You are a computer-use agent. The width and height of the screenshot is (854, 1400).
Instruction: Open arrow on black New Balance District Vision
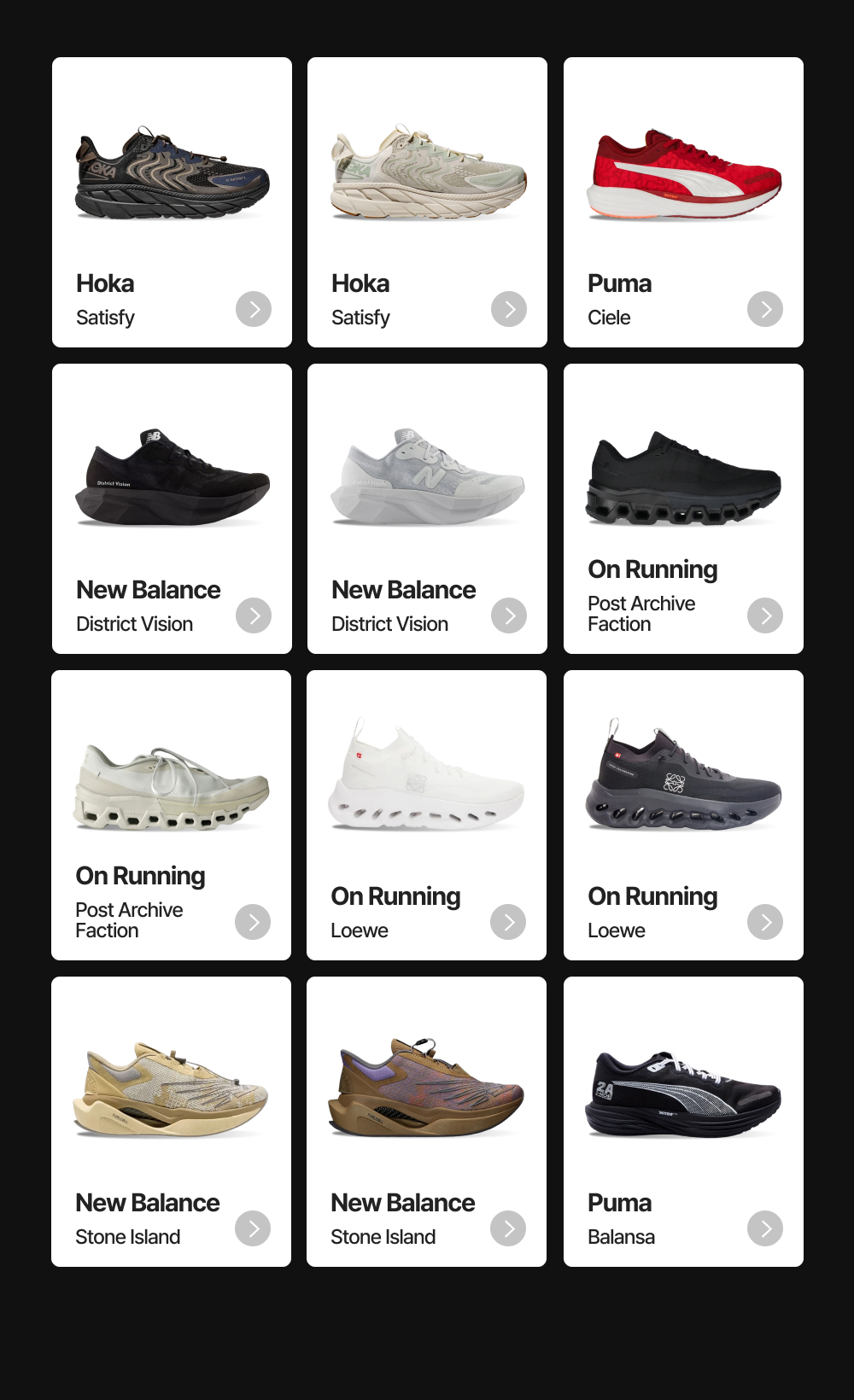(x=254, y=615)
